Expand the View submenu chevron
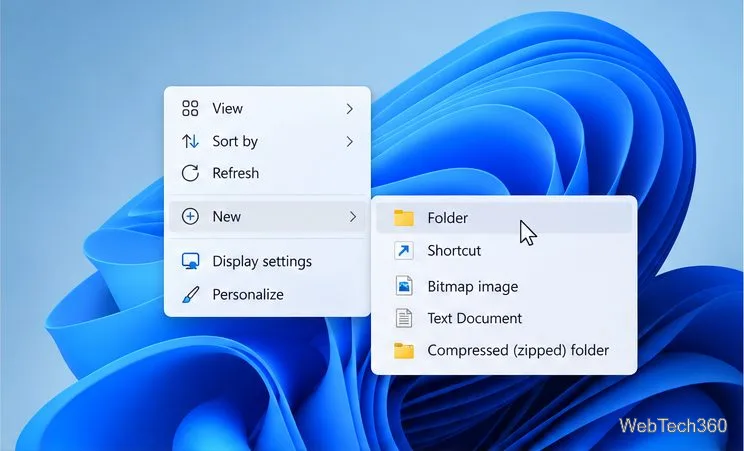 point(350,109)
